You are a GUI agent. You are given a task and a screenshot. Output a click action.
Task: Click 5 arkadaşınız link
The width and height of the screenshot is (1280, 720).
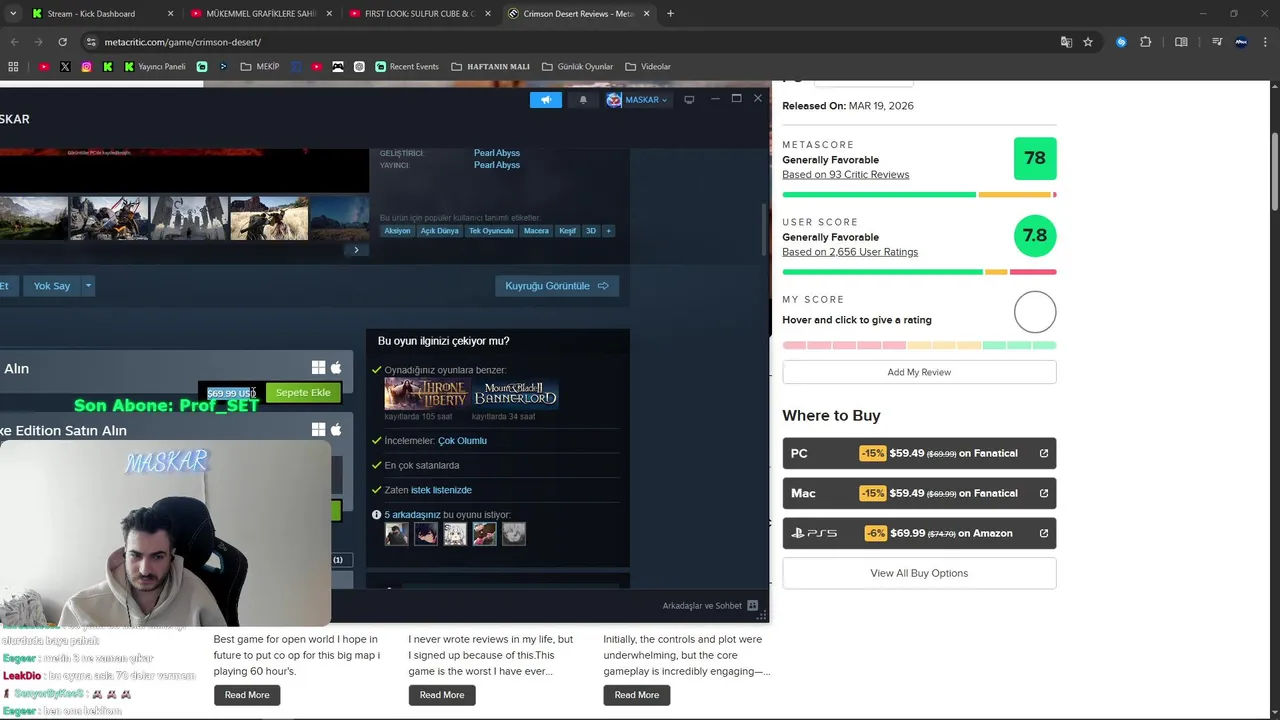pos(412,515)
